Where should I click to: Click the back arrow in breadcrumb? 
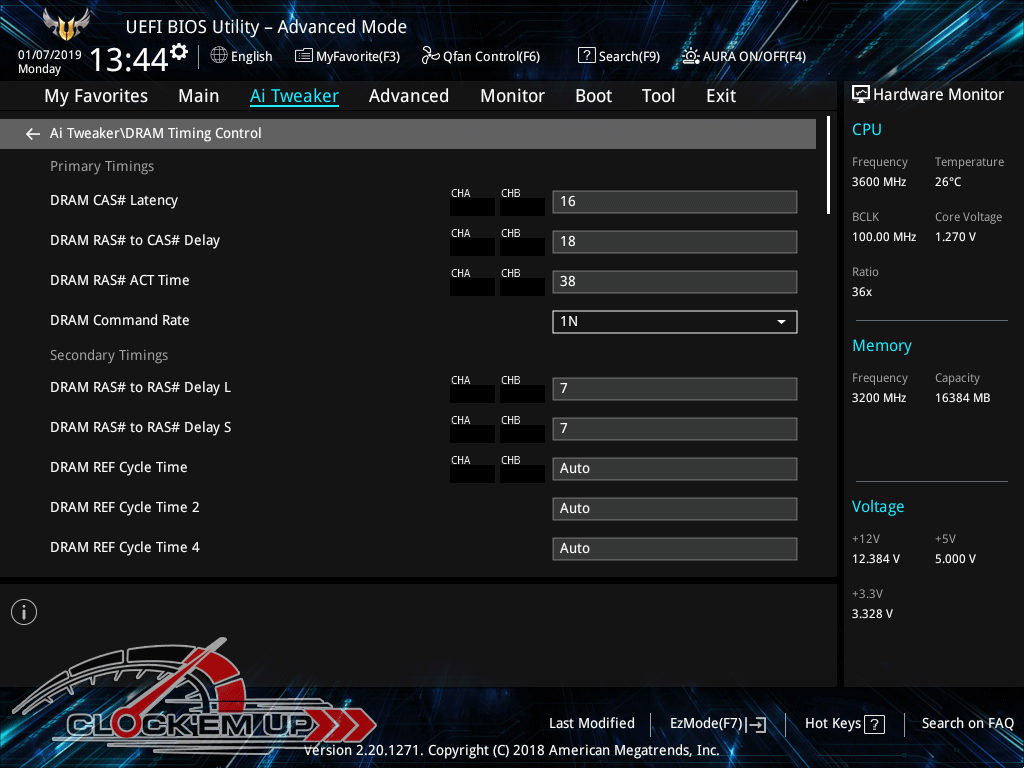coord(33,134)
